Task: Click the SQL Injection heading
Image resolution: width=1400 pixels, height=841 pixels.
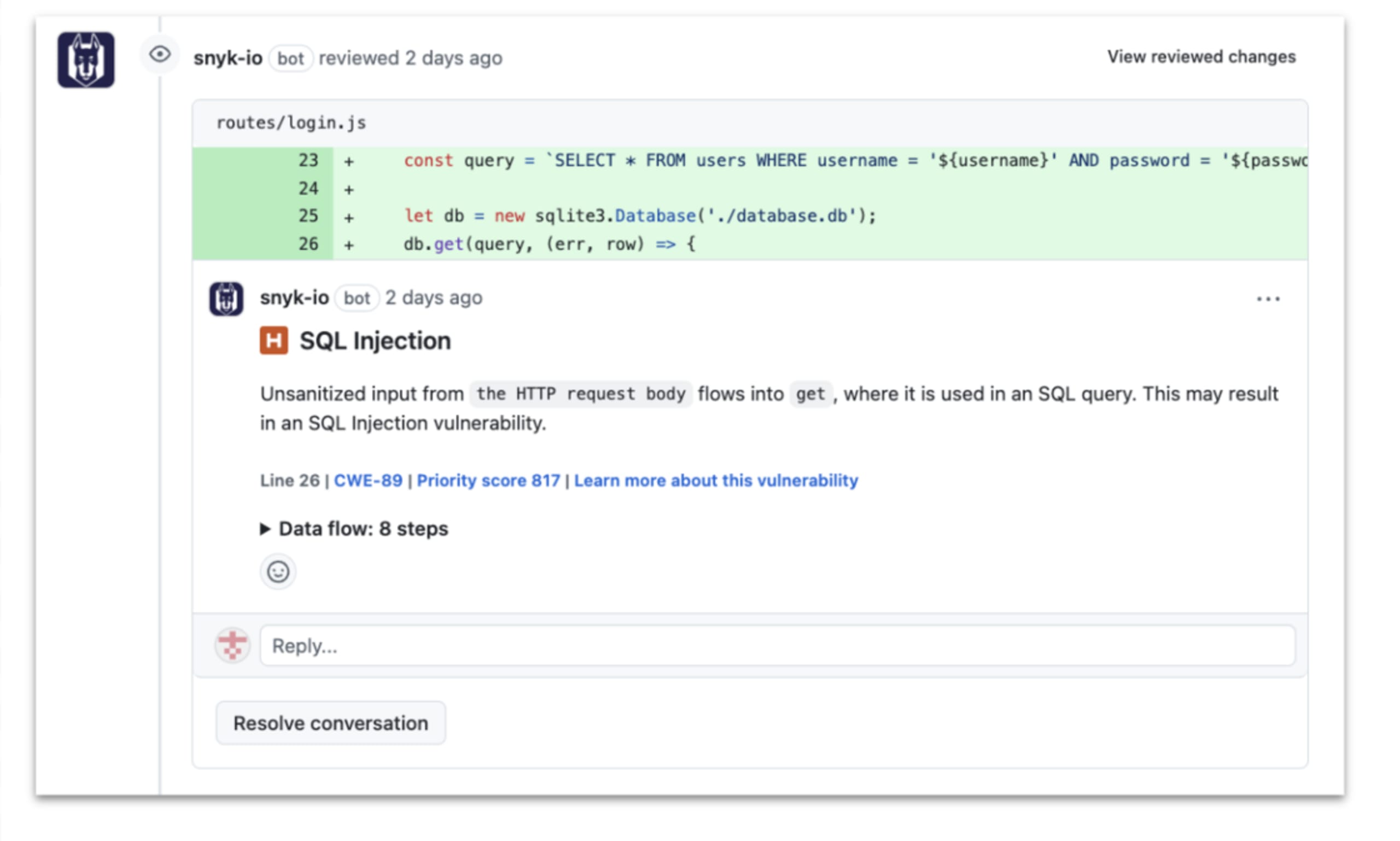Action: pyautogui.click(x=375, y=341)
